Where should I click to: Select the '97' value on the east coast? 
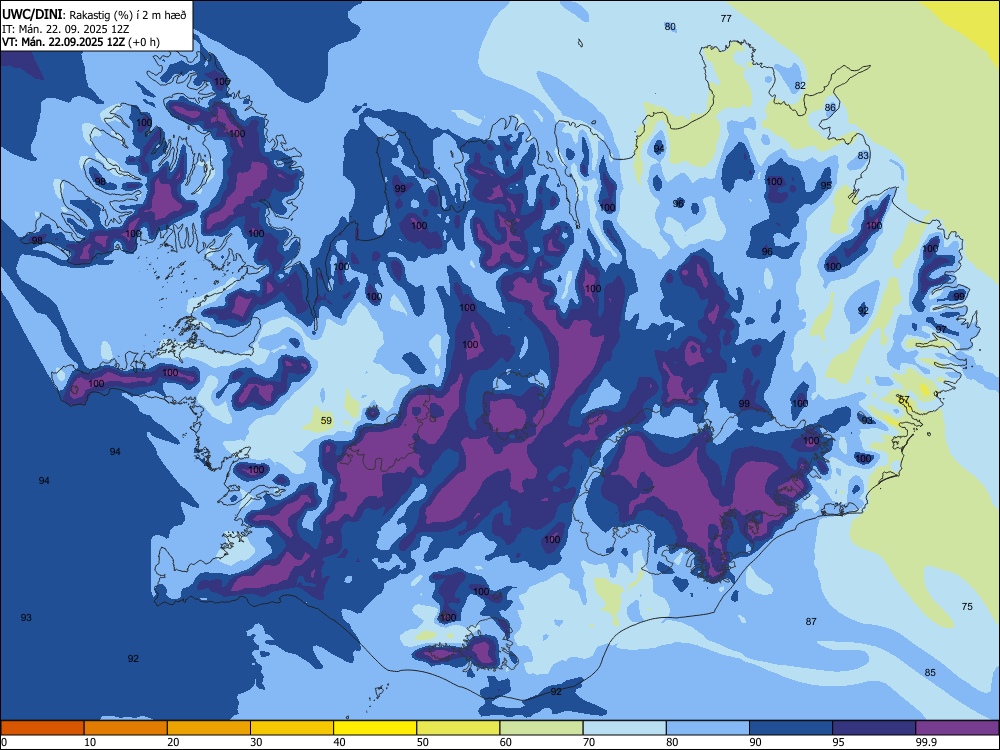pyautogui.click(x=941, y=329)
